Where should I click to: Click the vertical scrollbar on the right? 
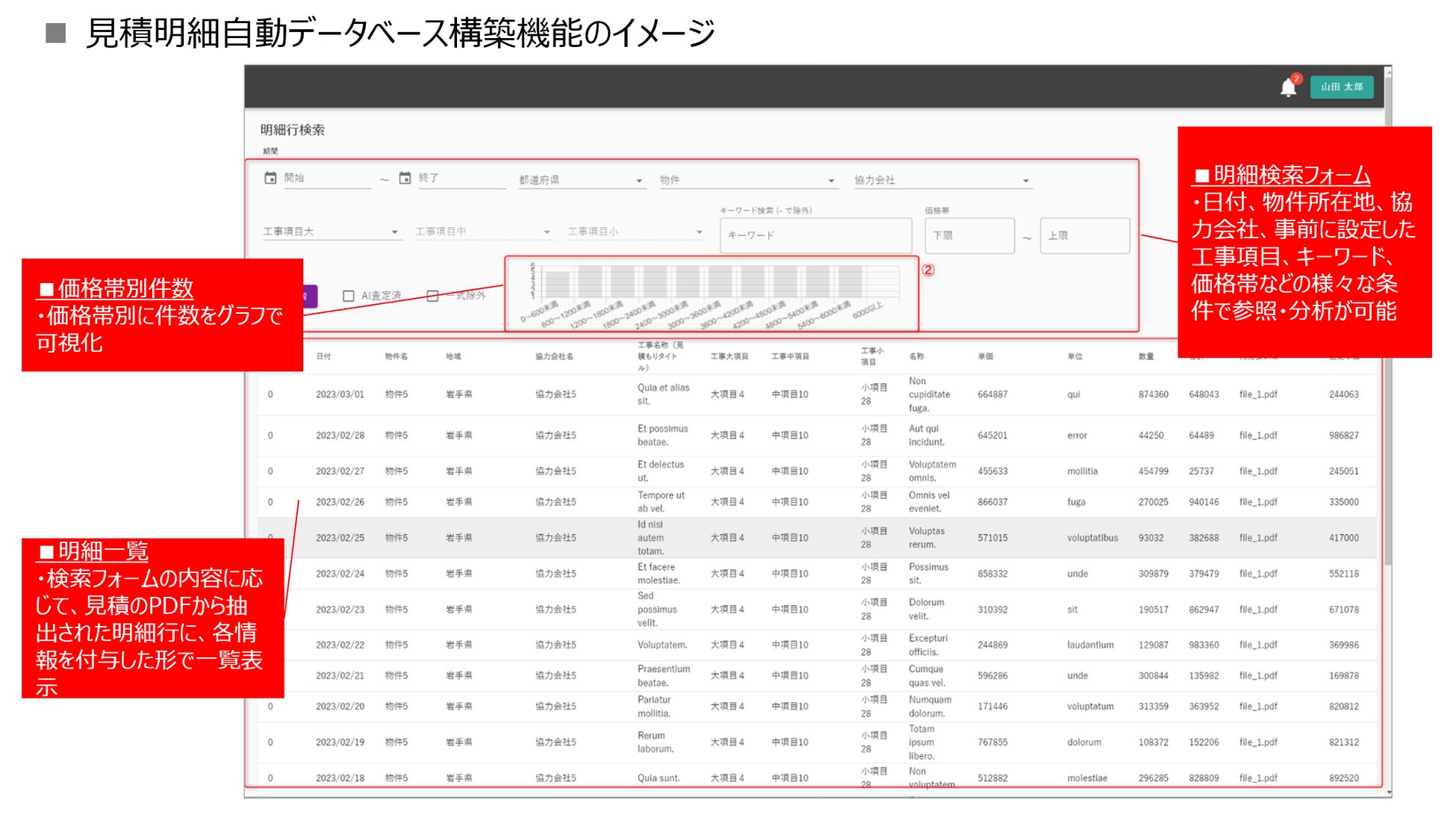[1387, 448]
